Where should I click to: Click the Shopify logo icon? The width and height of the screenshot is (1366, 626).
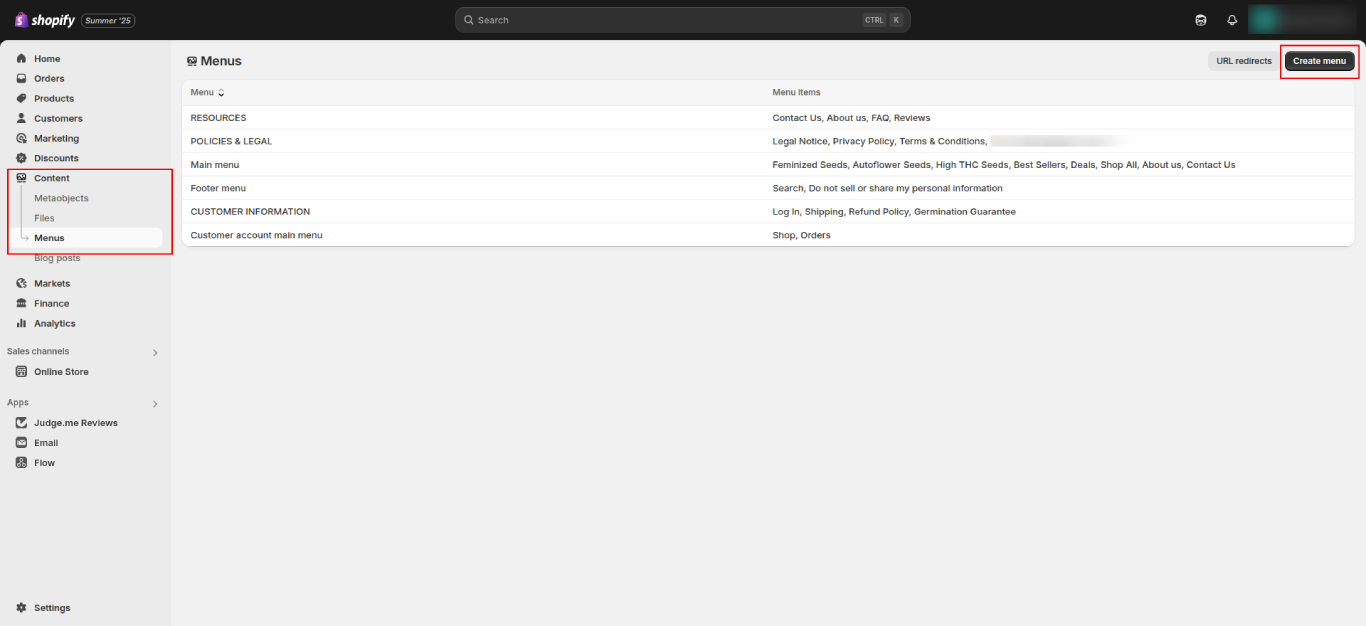(x=21, y=20)
